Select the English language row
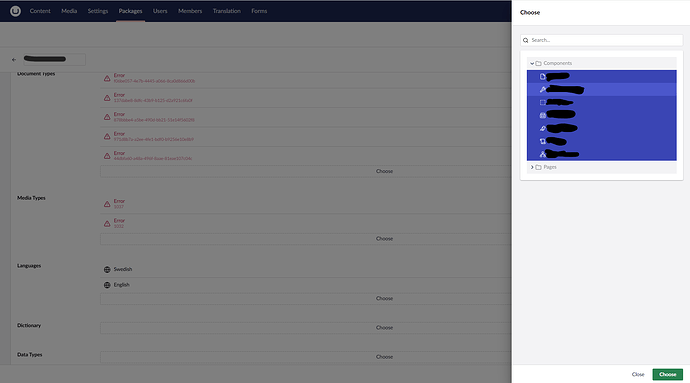The image size is (690, 383). click(305, 285)
